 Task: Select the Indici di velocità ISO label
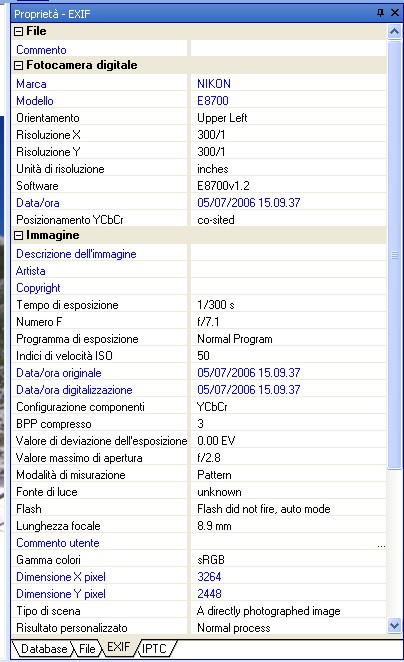(x=64, y=356)
